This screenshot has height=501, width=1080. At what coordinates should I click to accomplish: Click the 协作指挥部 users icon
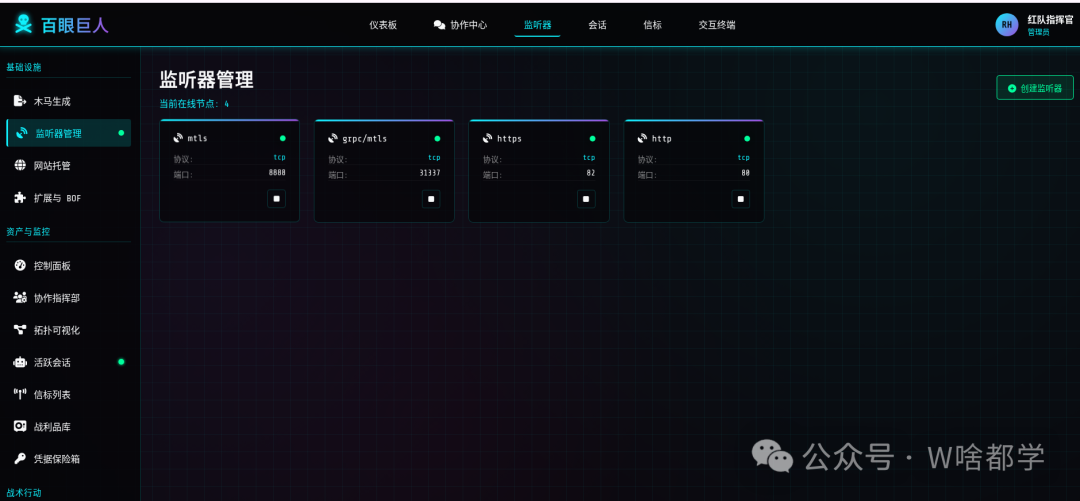pyautogui.click(x=20, y=298)
